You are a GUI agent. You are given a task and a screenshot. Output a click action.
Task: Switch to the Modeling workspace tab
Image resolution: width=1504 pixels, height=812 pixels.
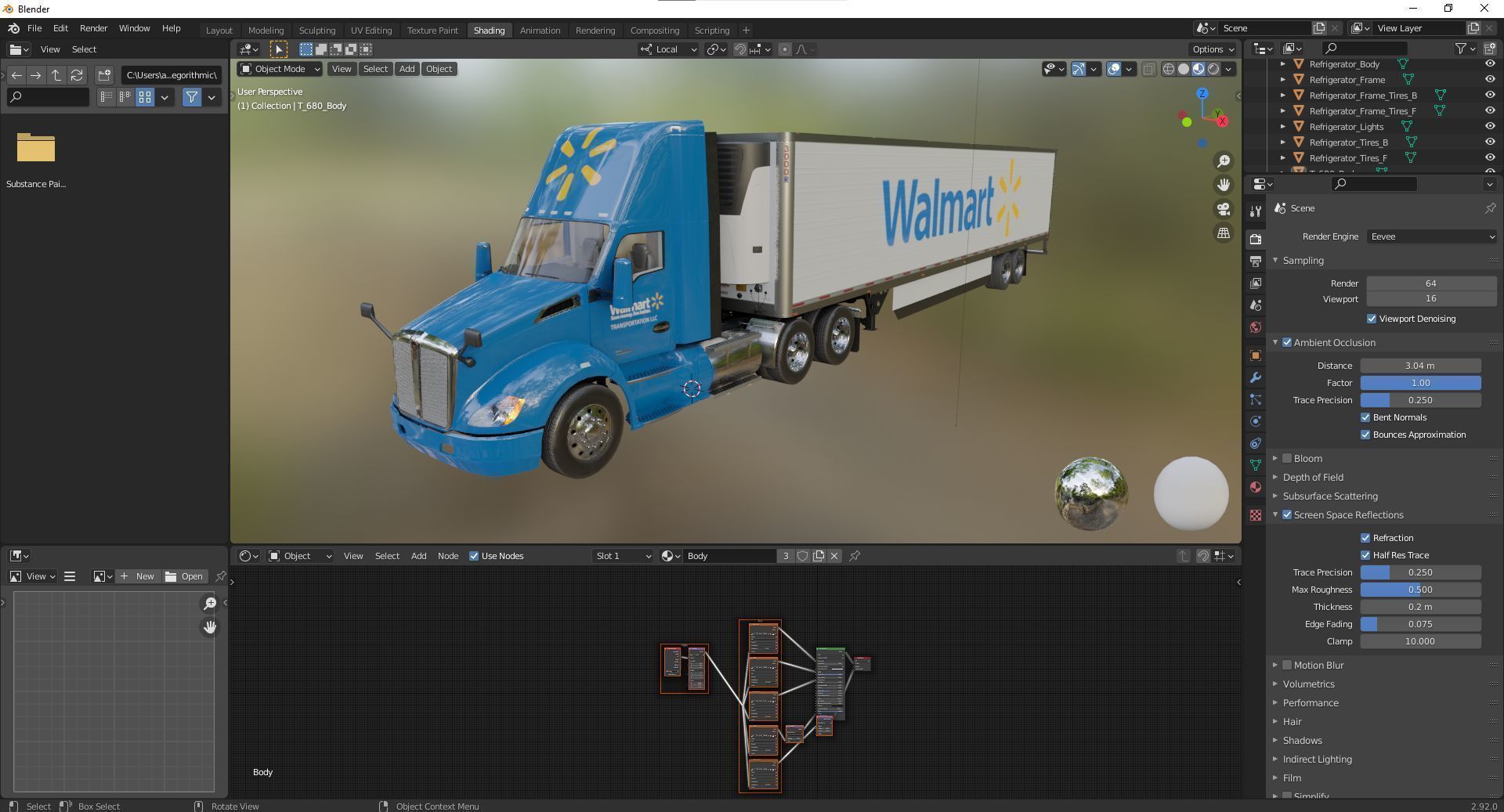(x=266, y=31)
